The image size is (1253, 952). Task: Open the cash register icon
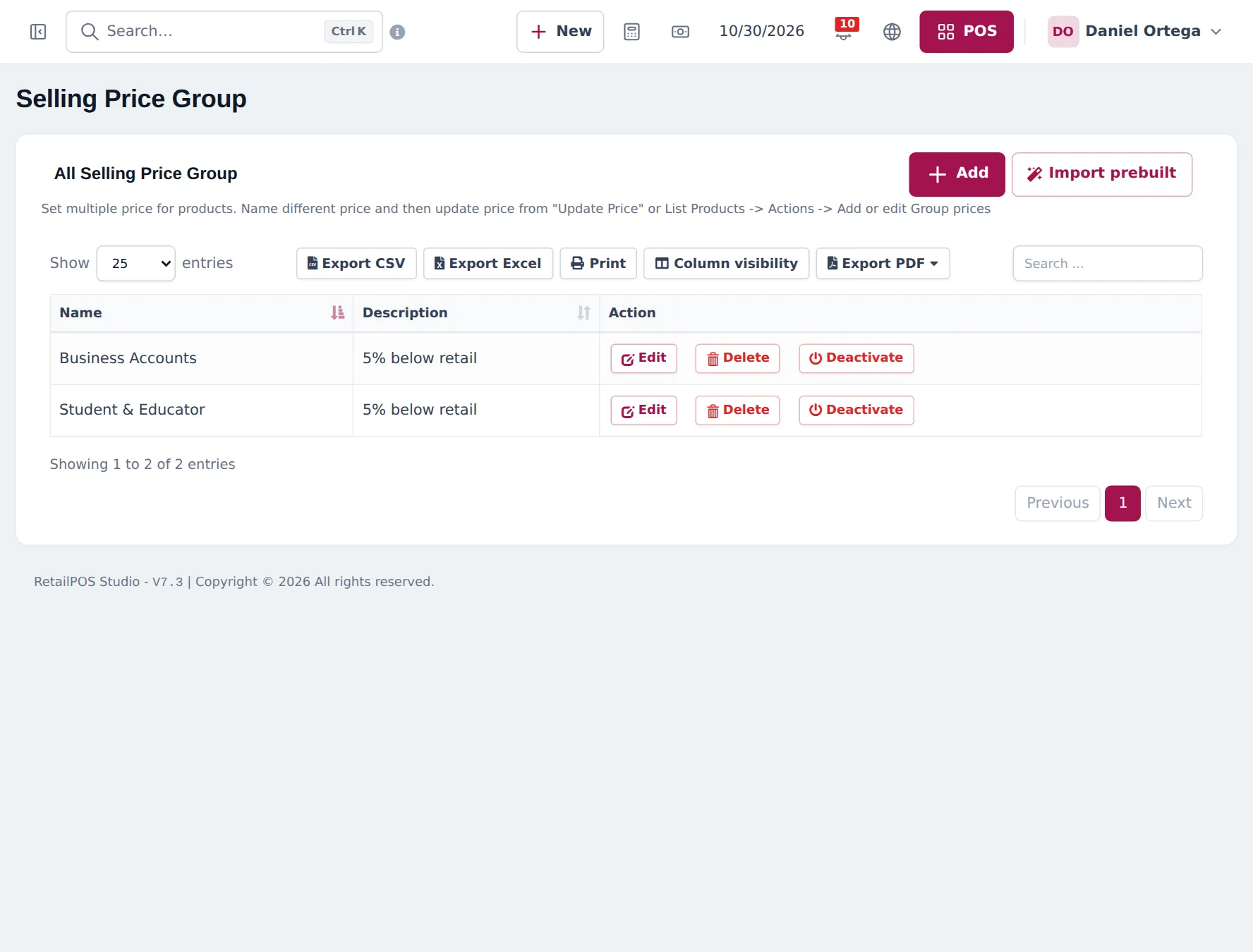point(680,32)
